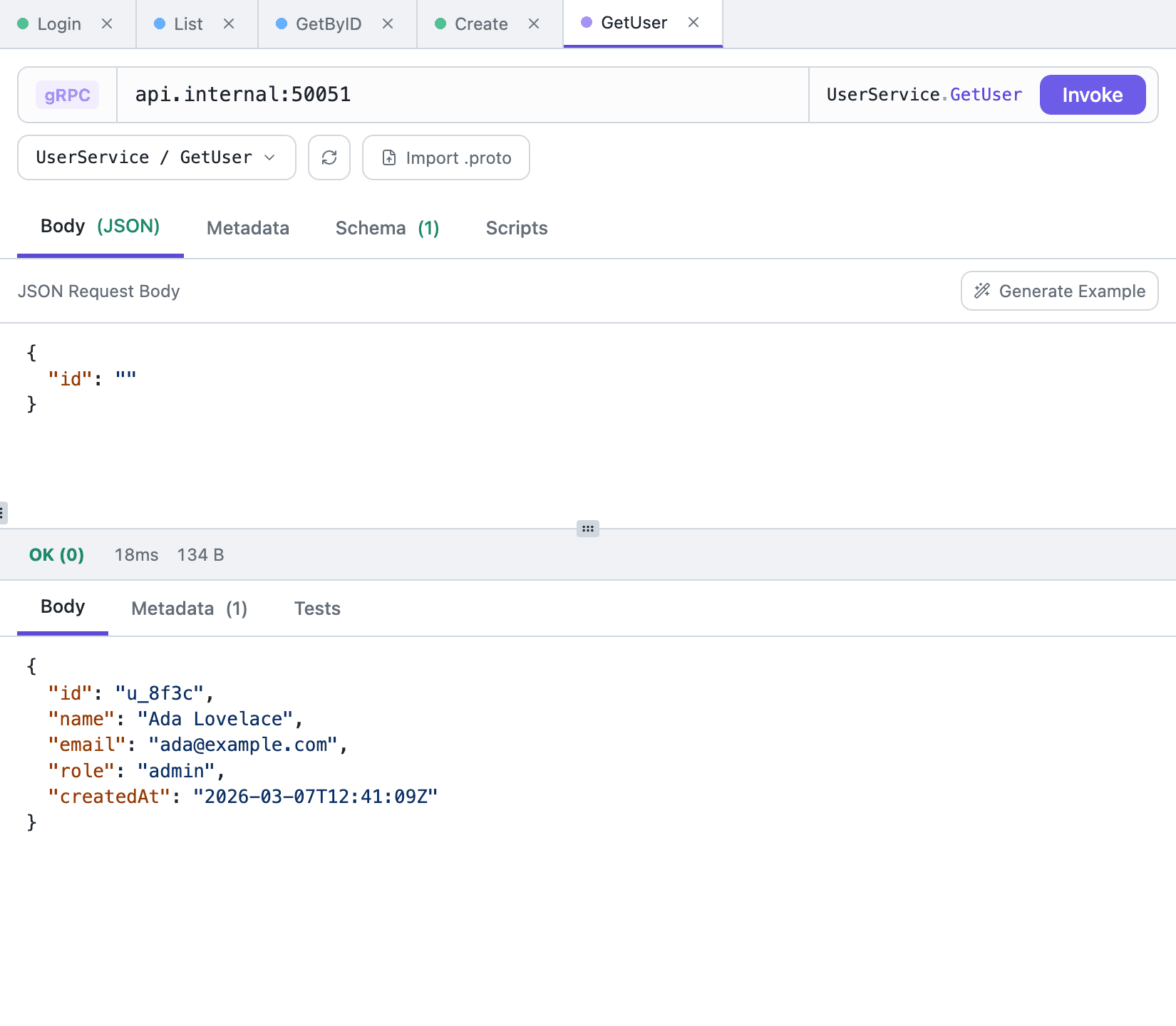Click the sidebar collapse handle at left edge

click(3, 513)
